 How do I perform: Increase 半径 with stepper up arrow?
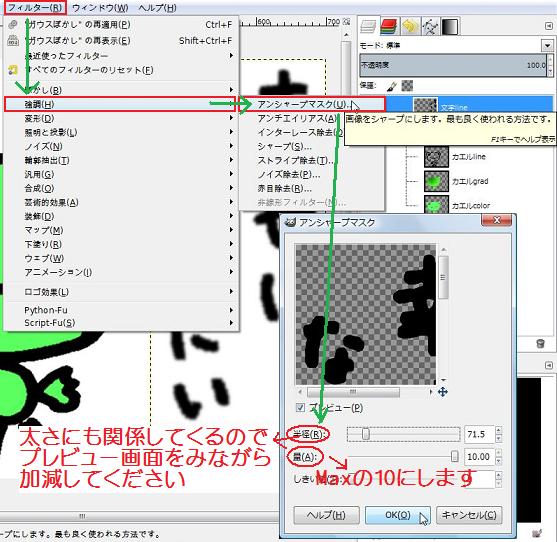498,430
